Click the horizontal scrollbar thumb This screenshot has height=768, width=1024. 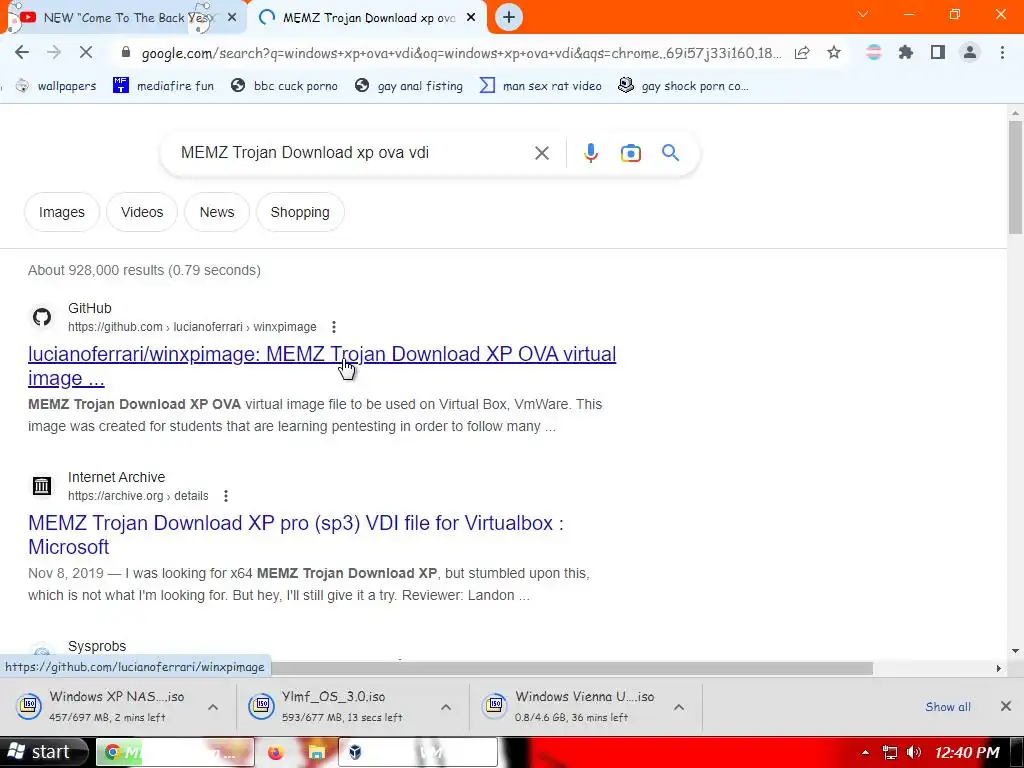pyautogui.click(x=571, y=668)
